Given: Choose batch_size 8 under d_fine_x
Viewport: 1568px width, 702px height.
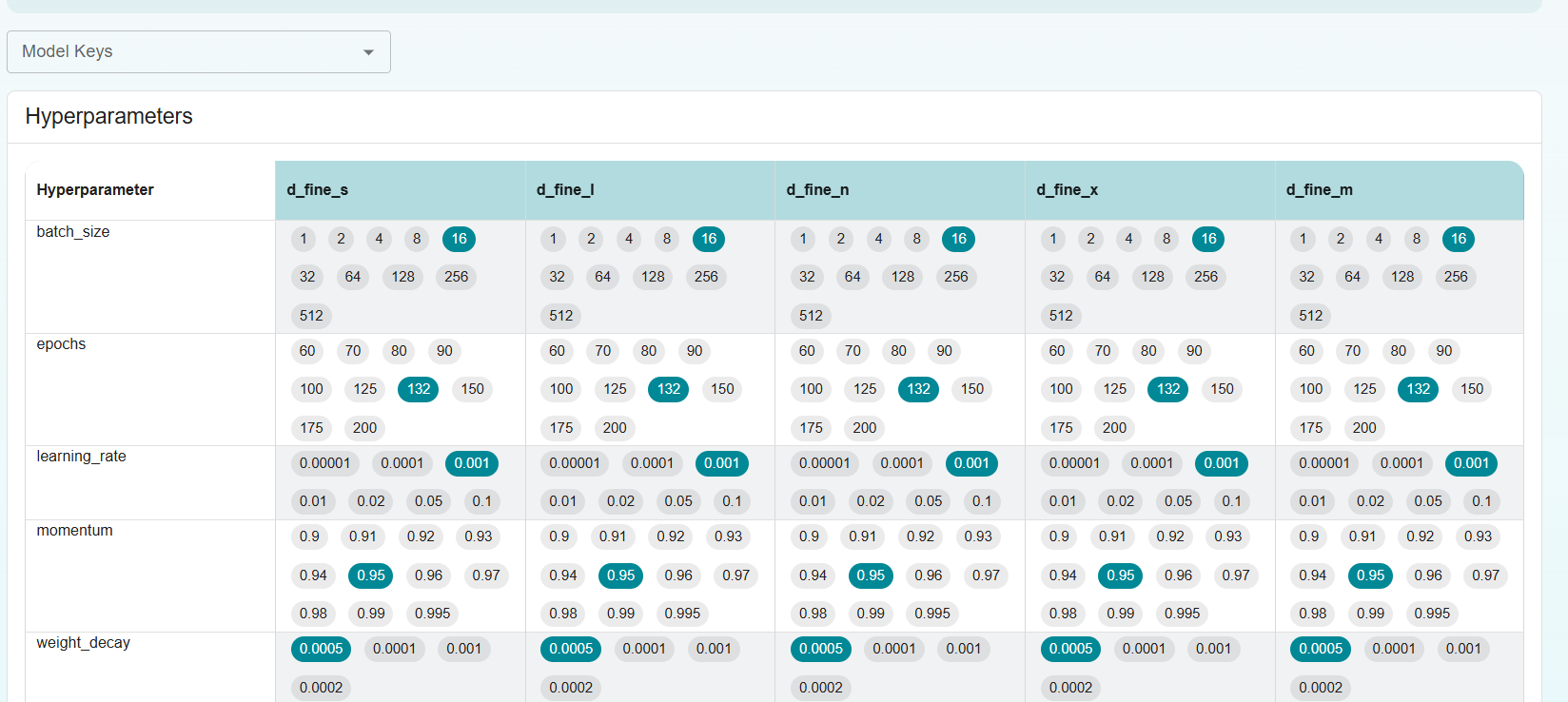Looking at the screenshot, I should coord(1166,239).
